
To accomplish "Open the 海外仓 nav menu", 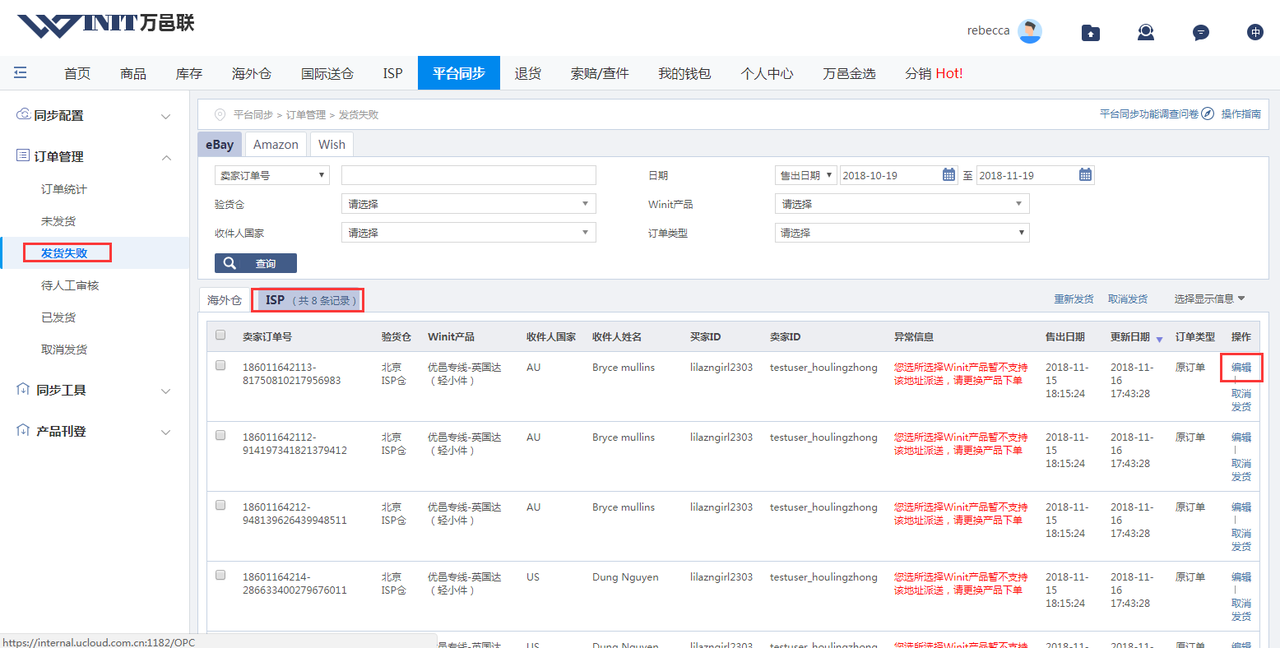I will pos(252,73).
